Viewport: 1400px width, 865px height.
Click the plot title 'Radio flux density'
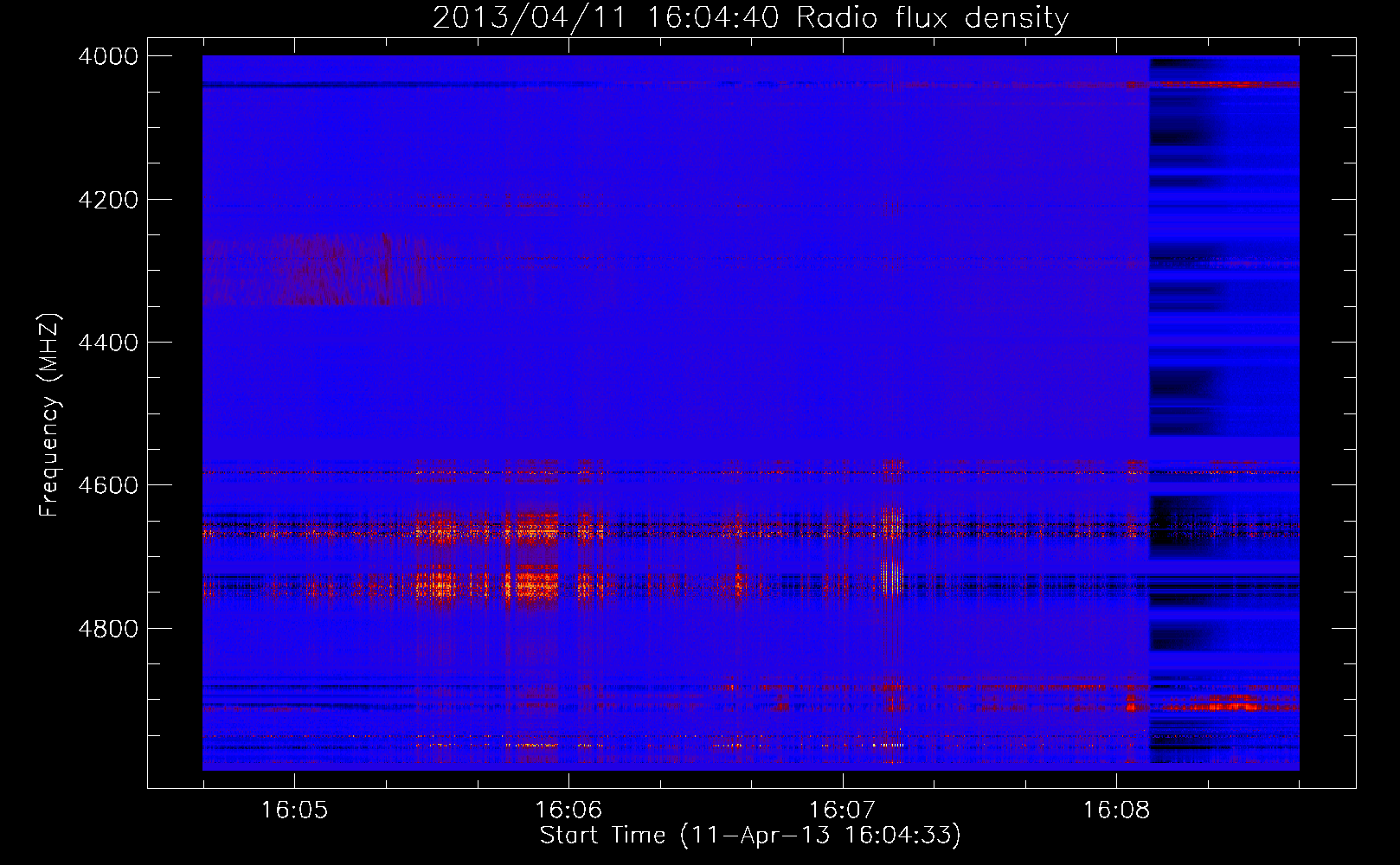[x=933, y=17]
